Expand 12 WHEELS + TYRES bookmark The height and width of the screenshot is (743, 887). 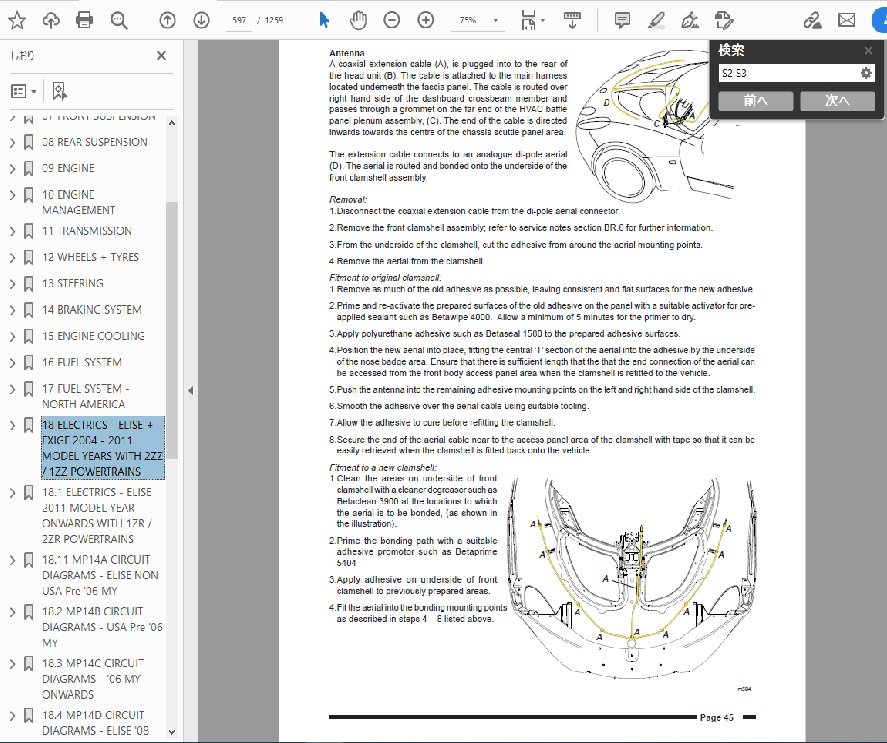(12, 257)
